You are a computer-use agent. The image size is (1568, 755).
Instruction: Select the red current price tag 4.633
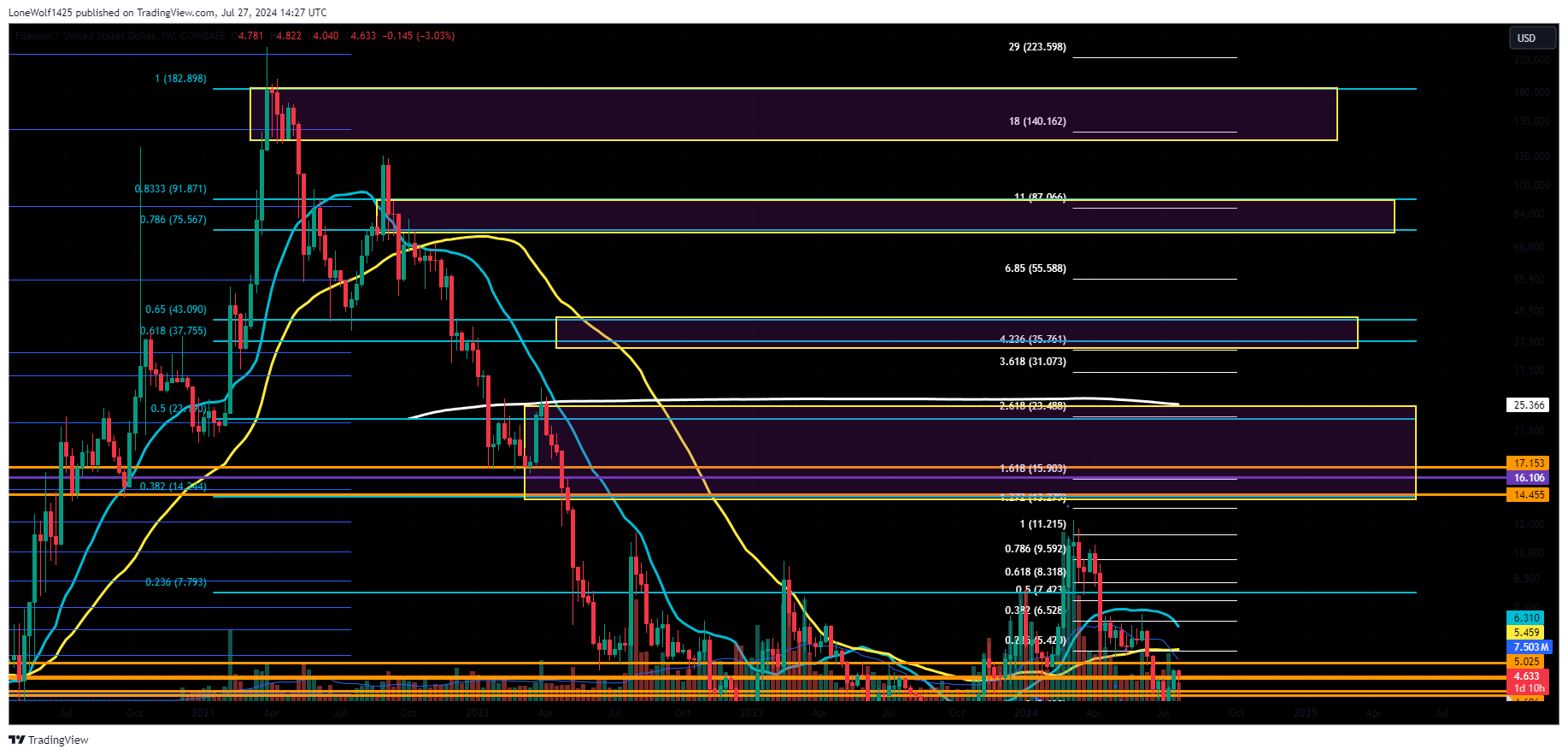pos(1527,676)
